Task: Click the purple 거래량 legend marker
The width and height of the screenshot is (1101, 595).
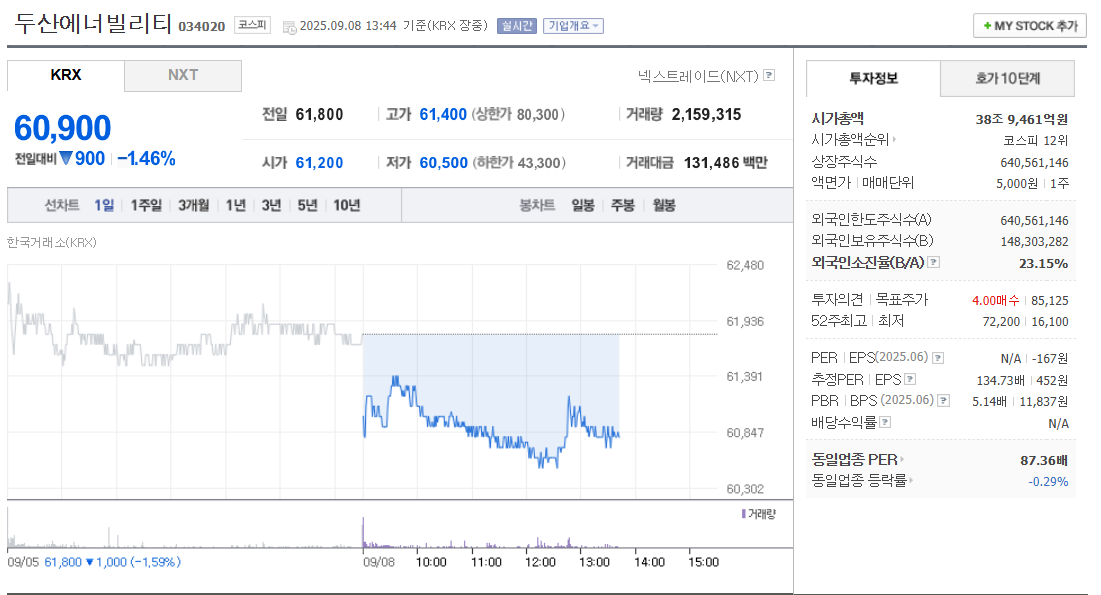Action: [x=744, y=514]
